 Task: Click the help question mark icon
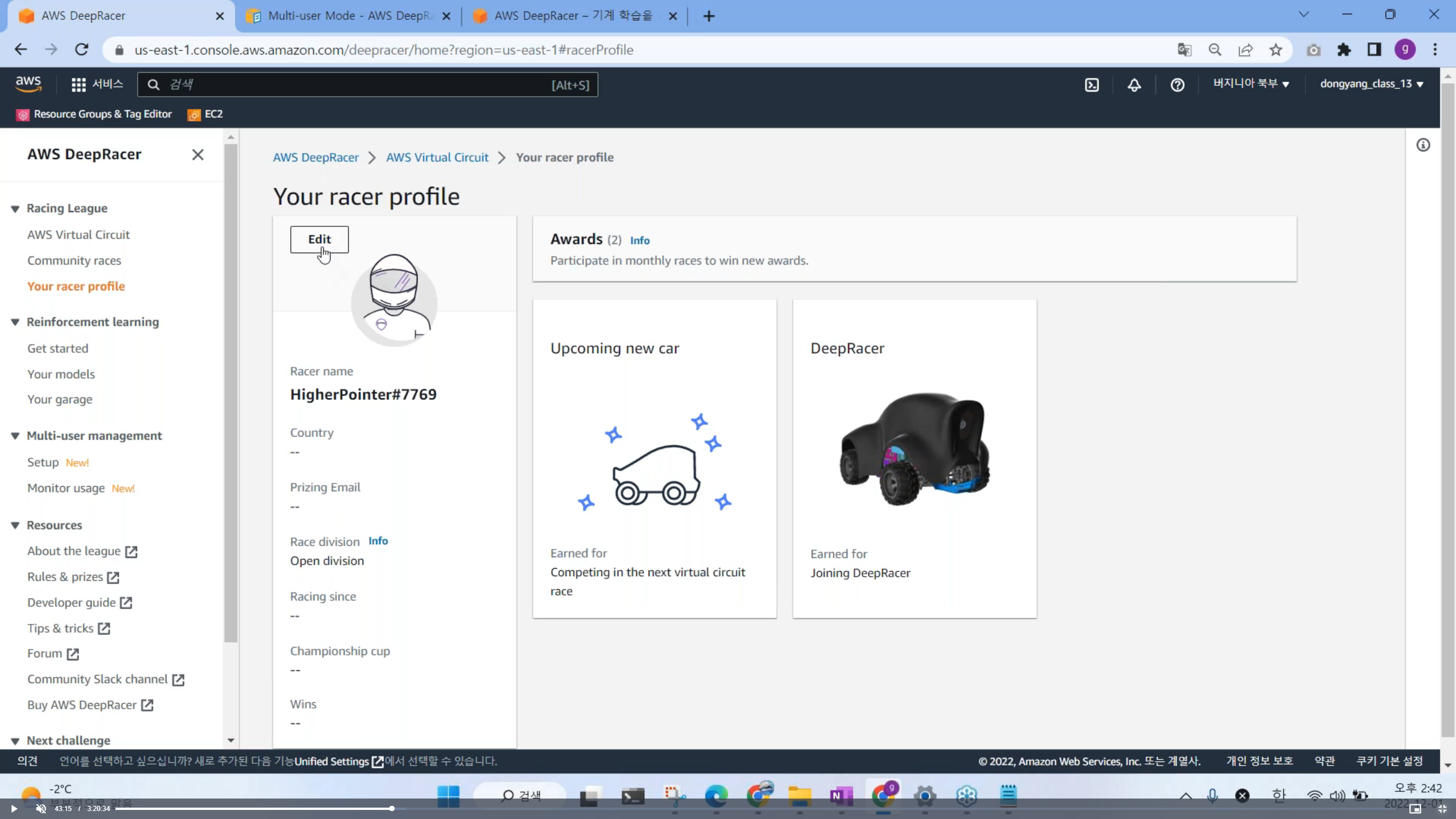1177,85
